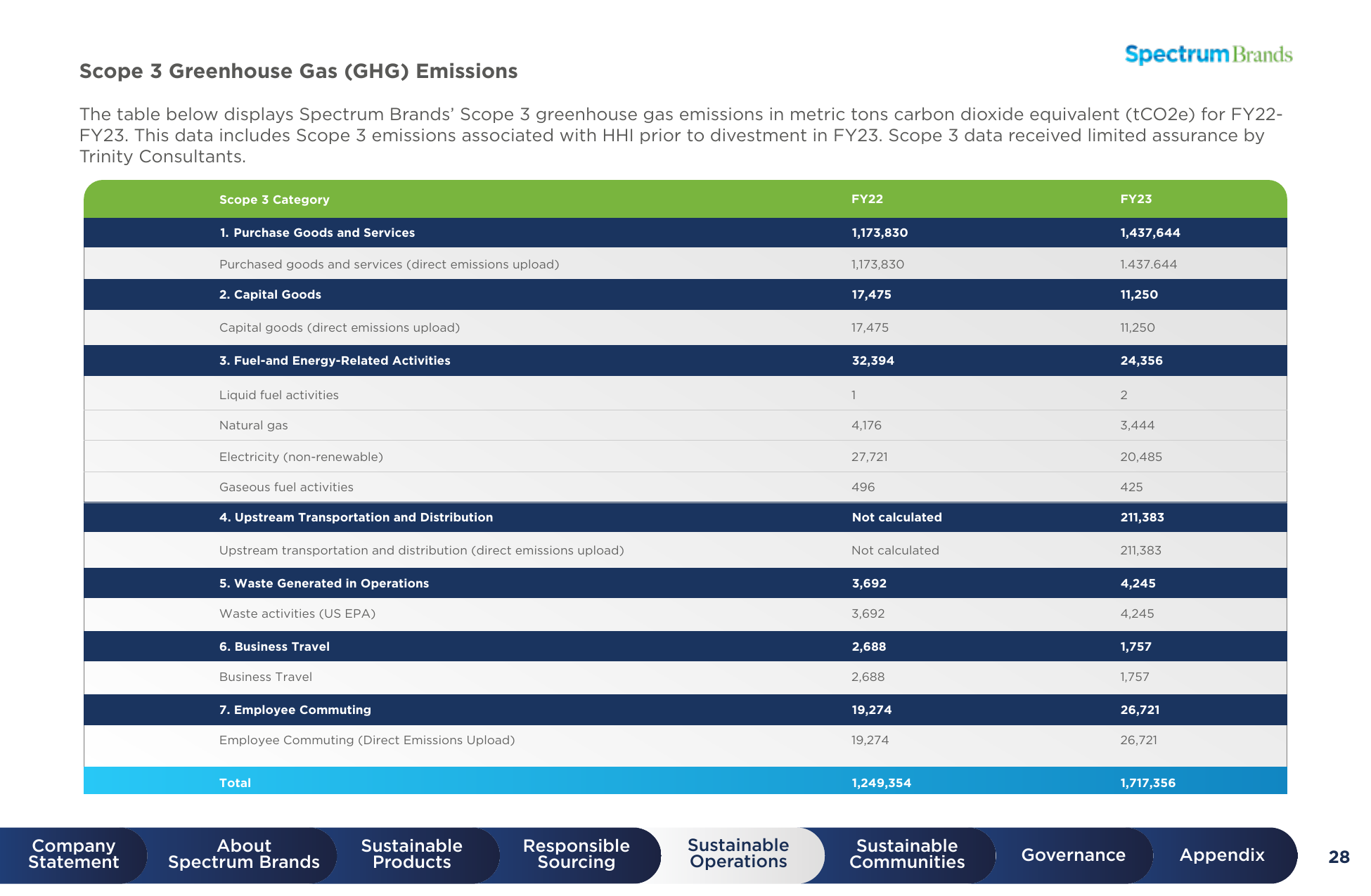The width and height of the screenshot is (1371, 896).
Task: Select '4. Upstream Transportation and Distribution' row
Action: (685, 517)
